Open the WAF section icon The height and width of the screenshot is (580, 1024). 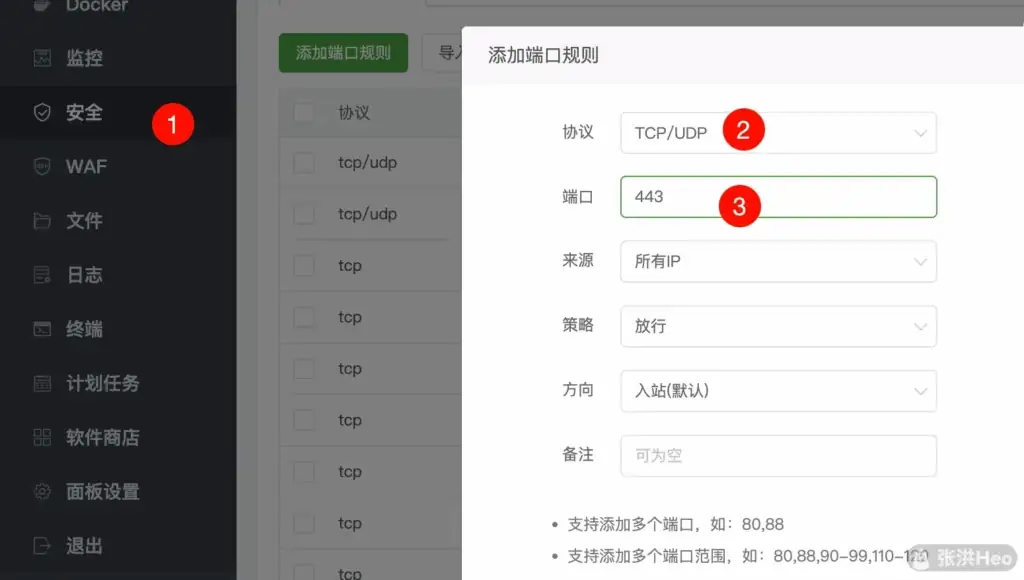coord(38,166)
